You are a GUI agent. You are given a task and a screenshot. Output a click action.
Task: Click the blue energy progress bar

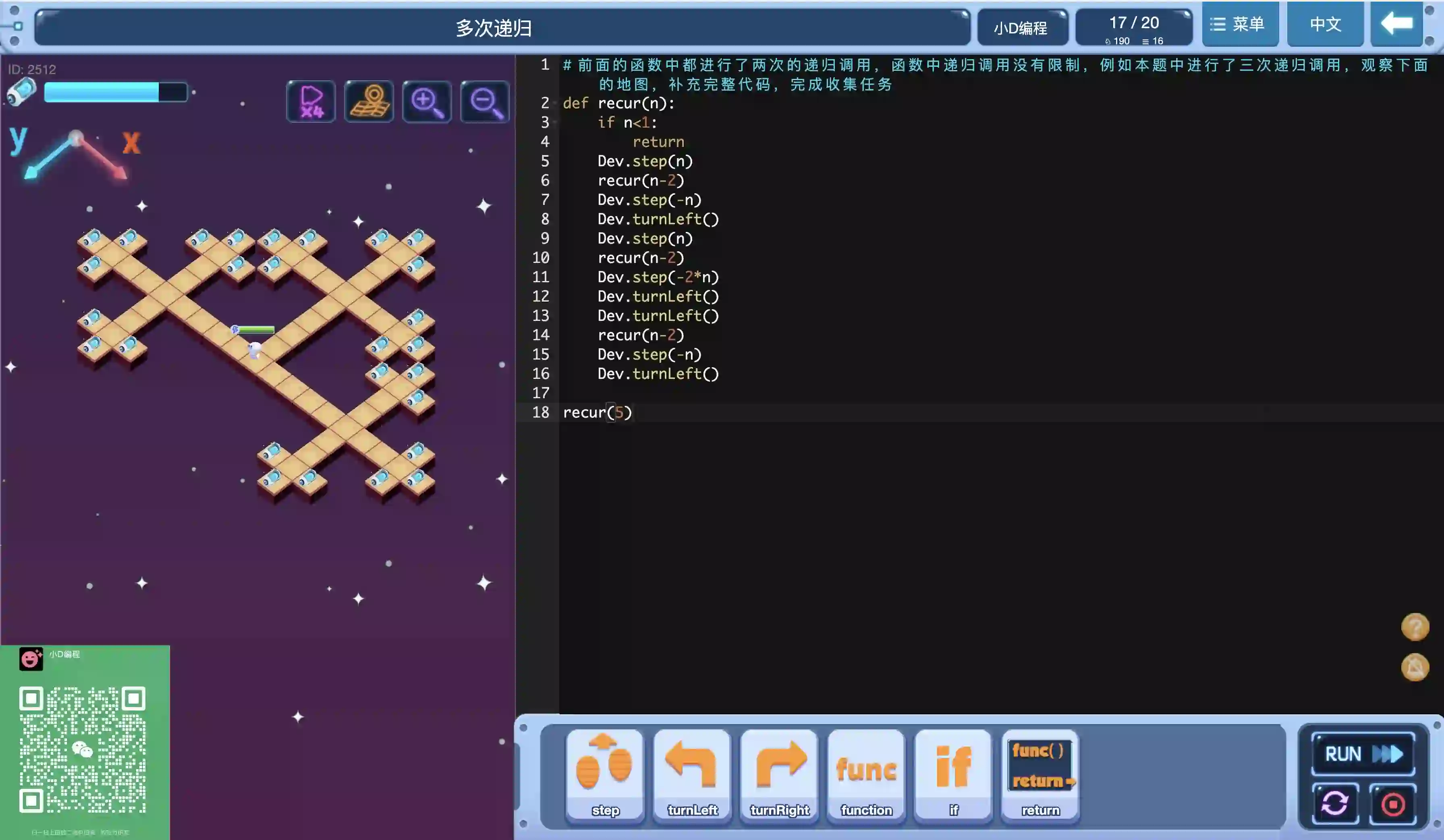pos(115,92)
